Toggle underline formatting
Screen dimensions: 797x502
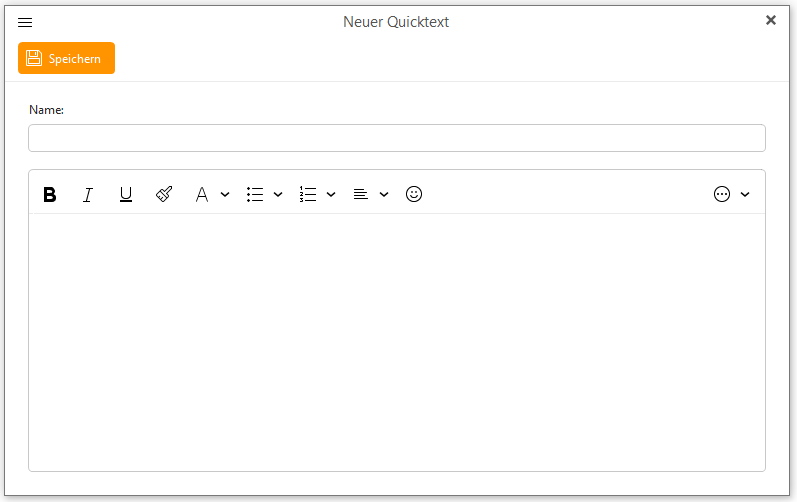coord(126,195)
